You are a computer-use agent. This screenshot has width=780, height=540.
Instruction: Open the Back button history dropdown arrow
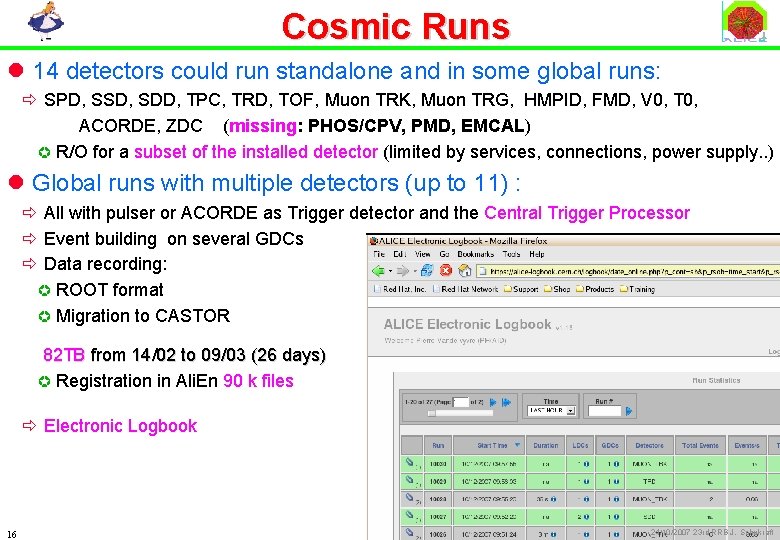point(390,271)
